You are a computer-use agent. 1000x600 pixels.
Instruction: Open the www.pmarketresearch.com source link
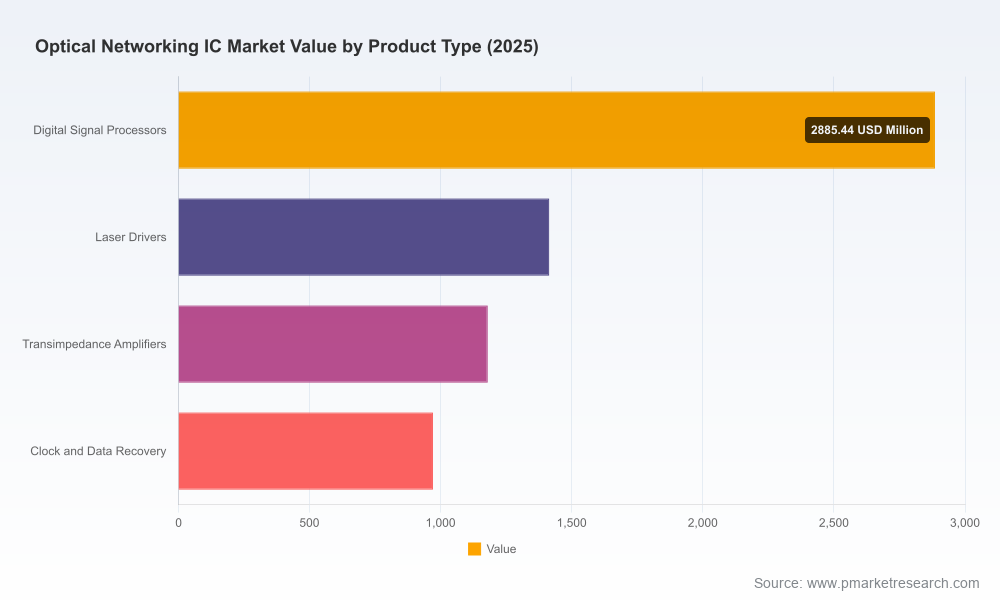tap(893, 583)
